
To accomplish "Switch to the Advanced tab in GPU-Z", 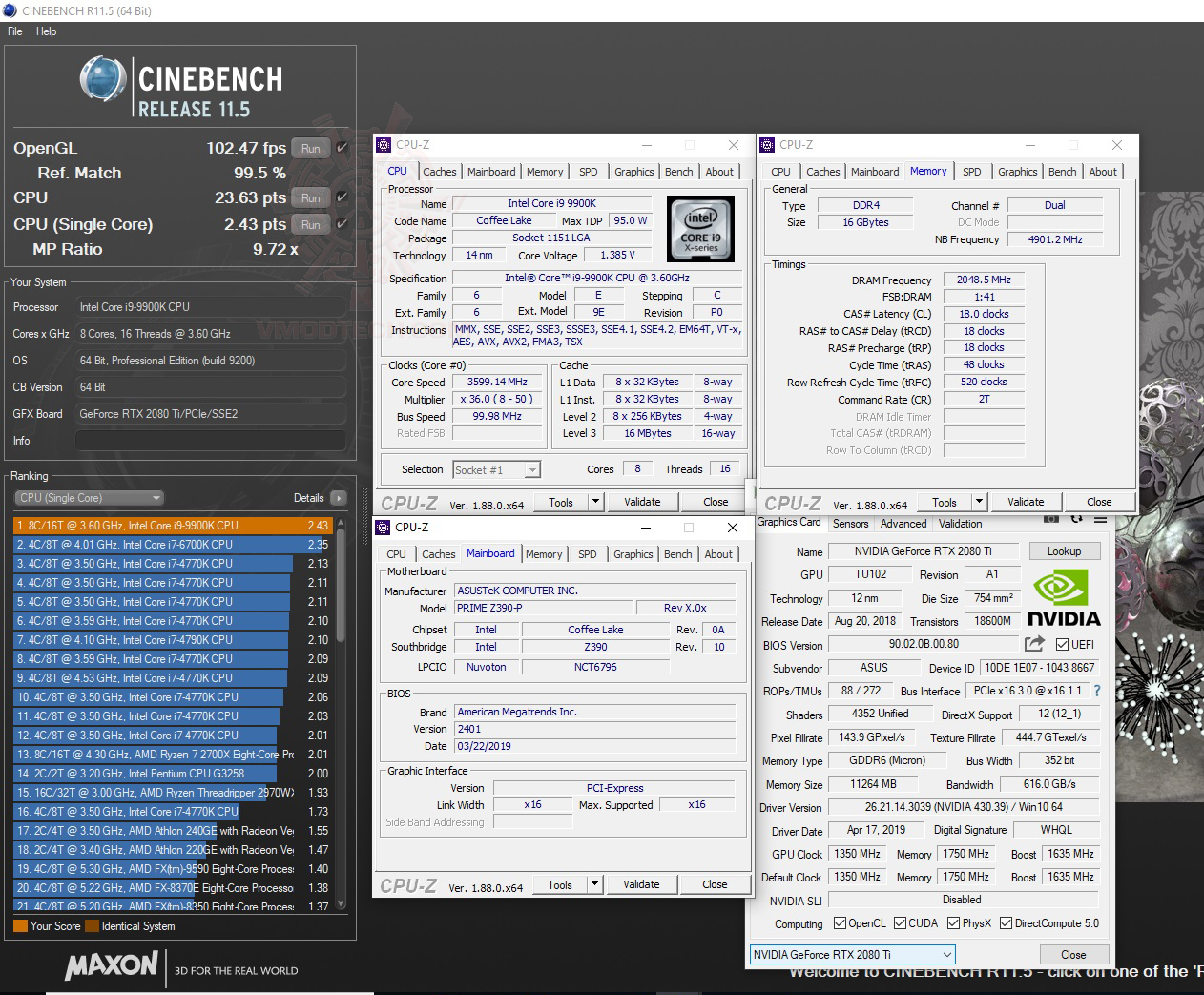I will click(x=903, y=524).
